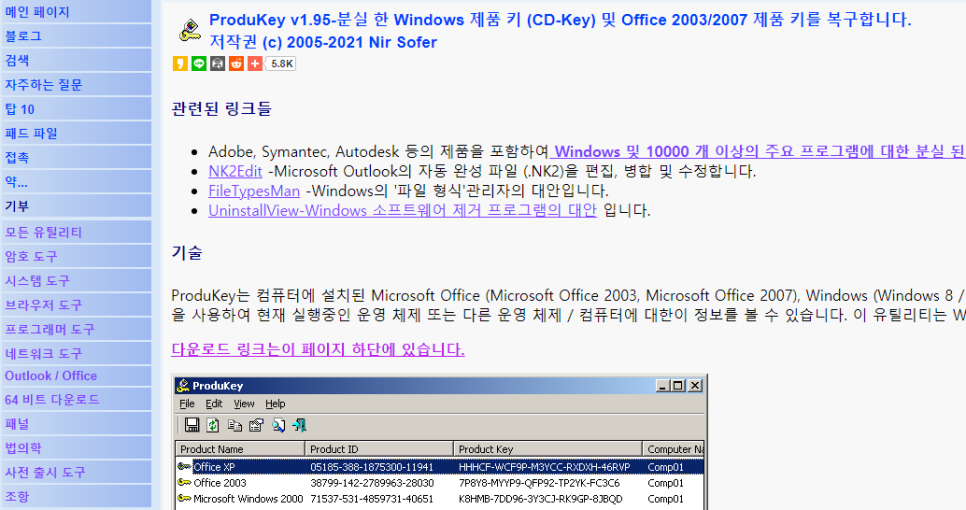Open 검색 in the sidebar
Image resolution: width=966 pixels, height=510 pixels.
coord(75,60)
